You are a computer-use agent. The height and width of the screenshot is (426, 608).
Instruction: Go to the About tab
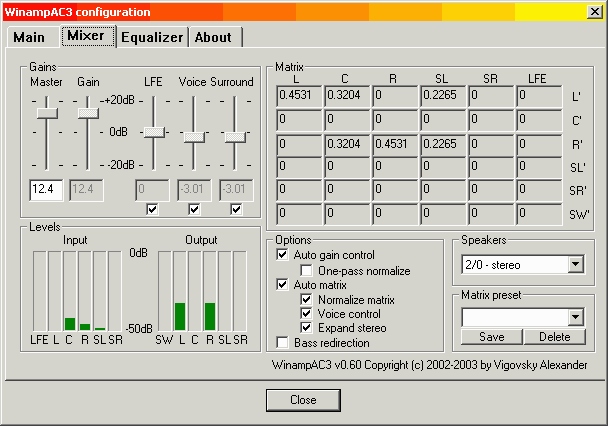(214, 38)
